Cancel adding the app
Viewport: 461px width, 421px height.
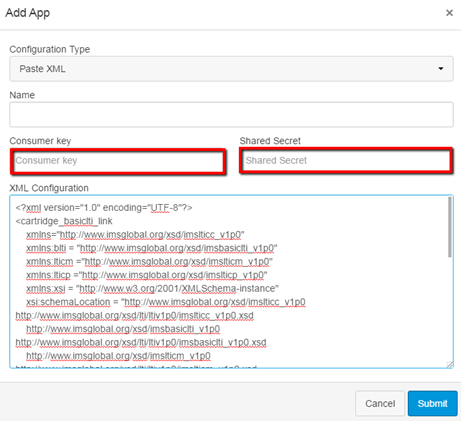pos(380,403)
